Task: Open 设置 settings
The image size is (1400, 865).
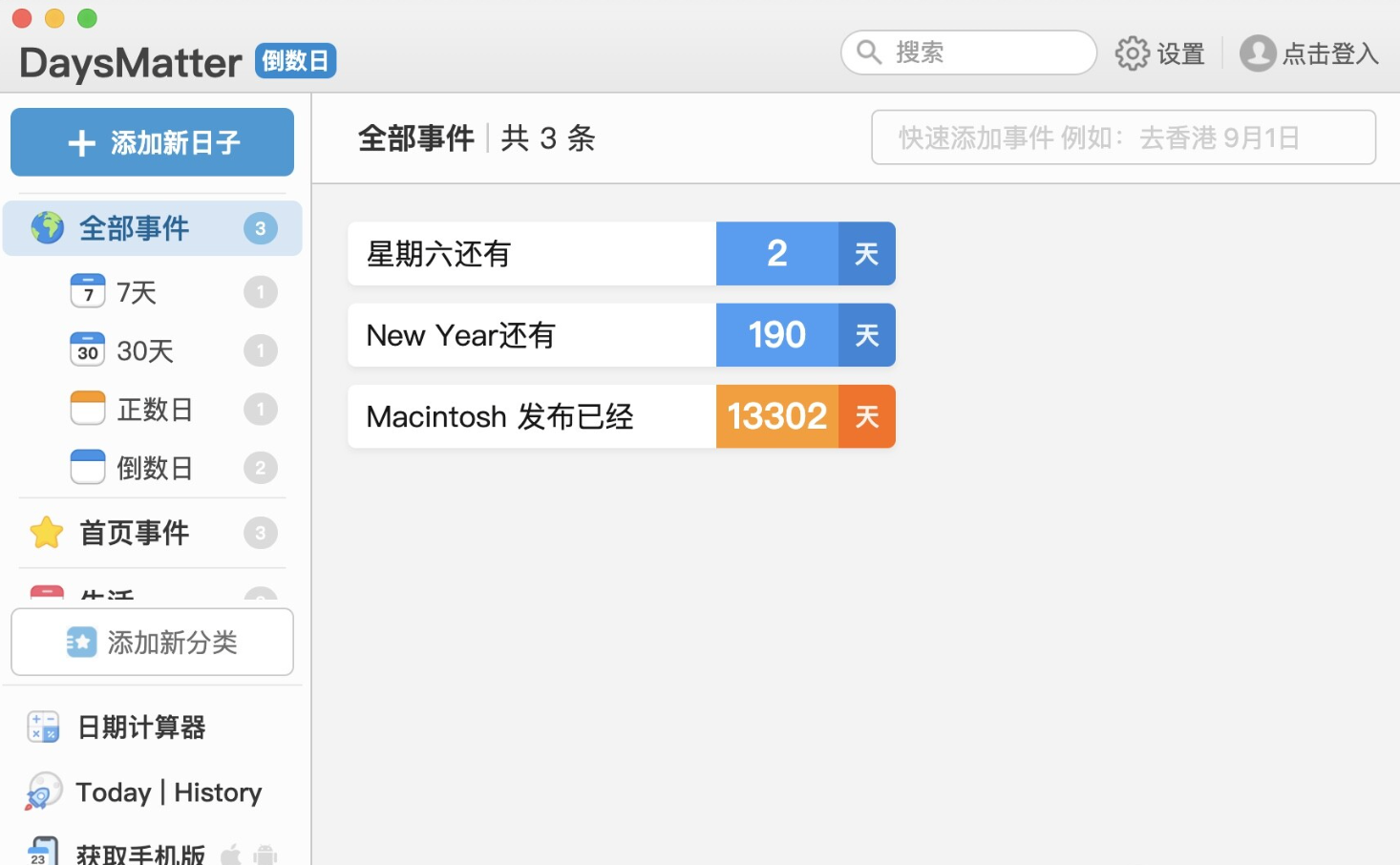Action: [x=1160, y=53]
